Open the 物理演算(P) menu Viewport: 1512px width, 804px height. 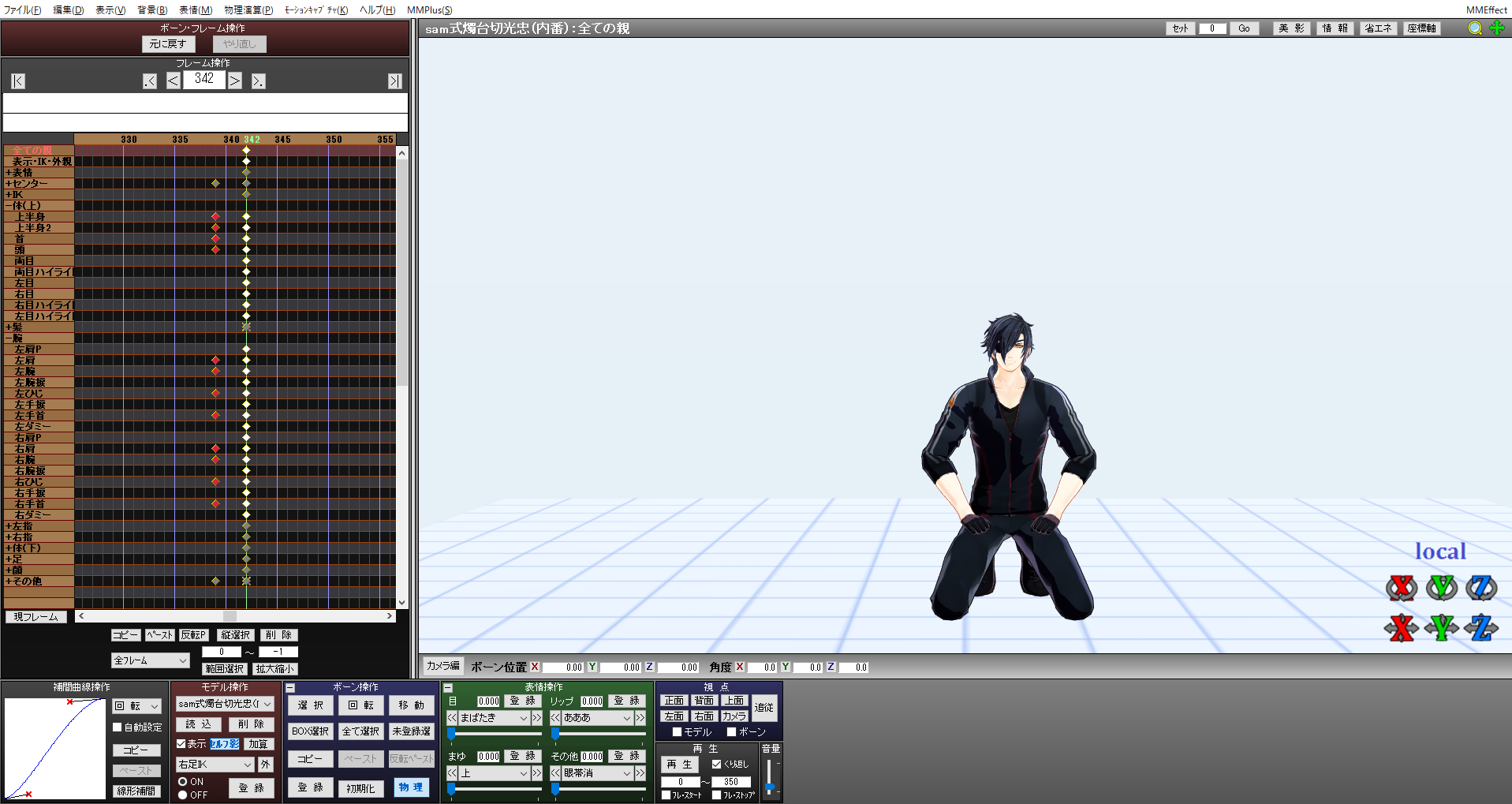pyautogui.click(x=248, y=10)
